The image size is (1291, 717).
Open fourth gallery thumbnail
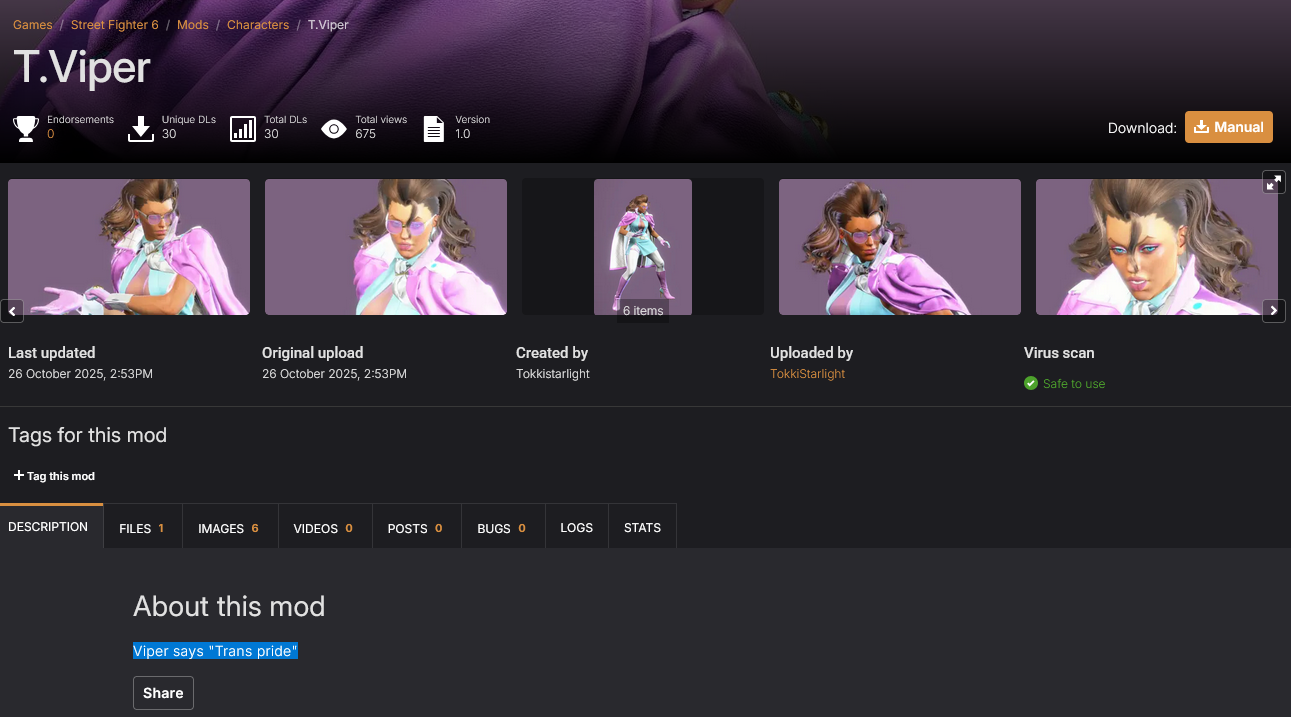[x=900, y=247]
